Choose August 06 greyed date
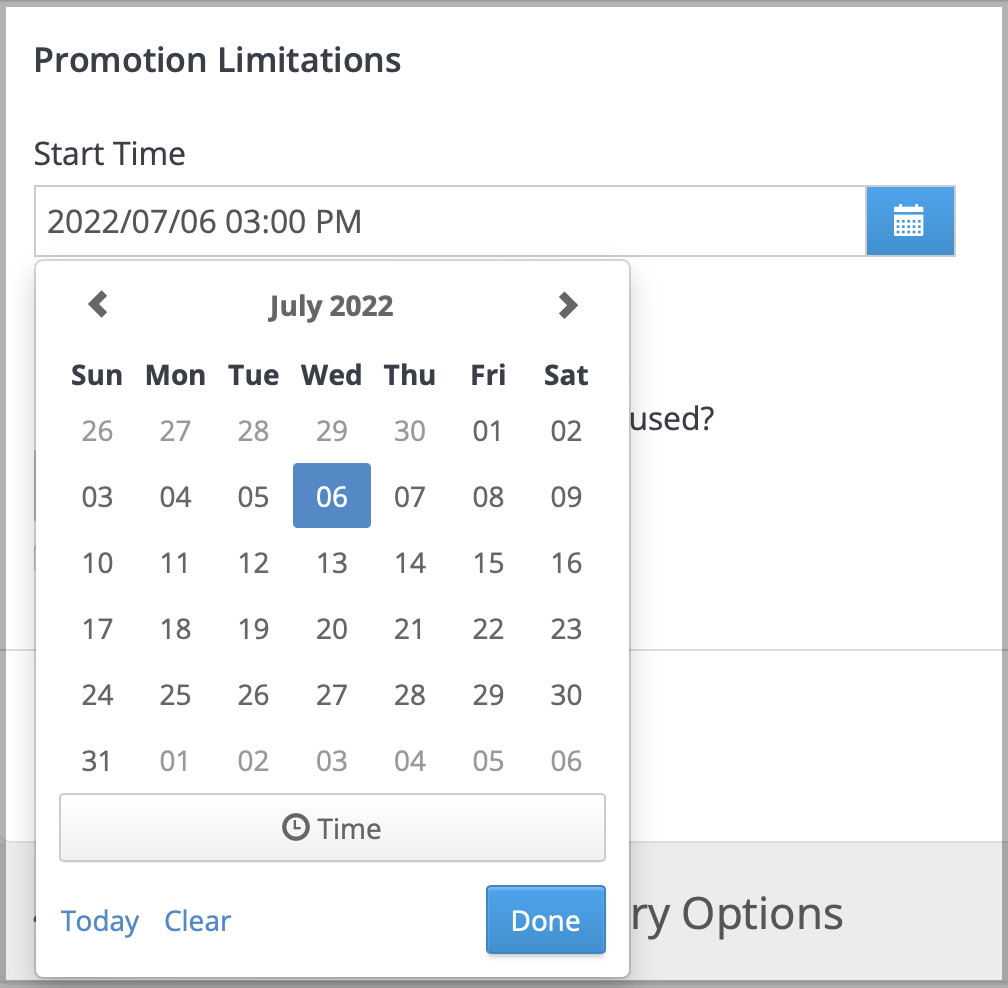Screen dimensions: 1008x988 coord(566,761)
